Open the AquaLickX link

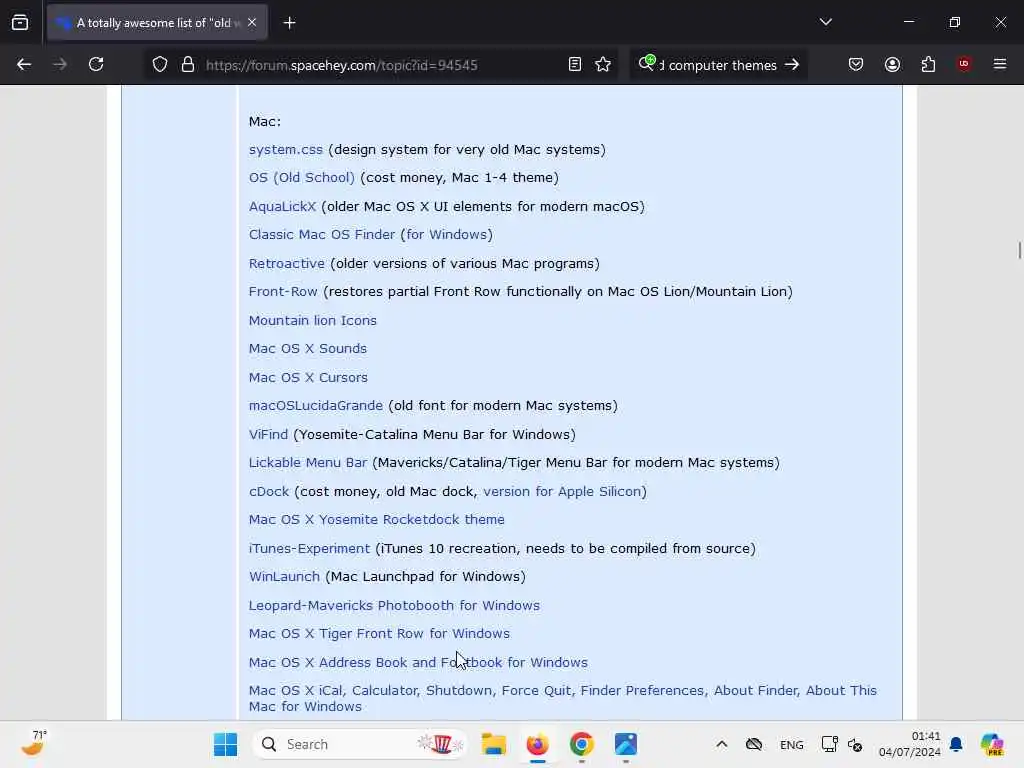pyautogui.click(x=282, y=206)
